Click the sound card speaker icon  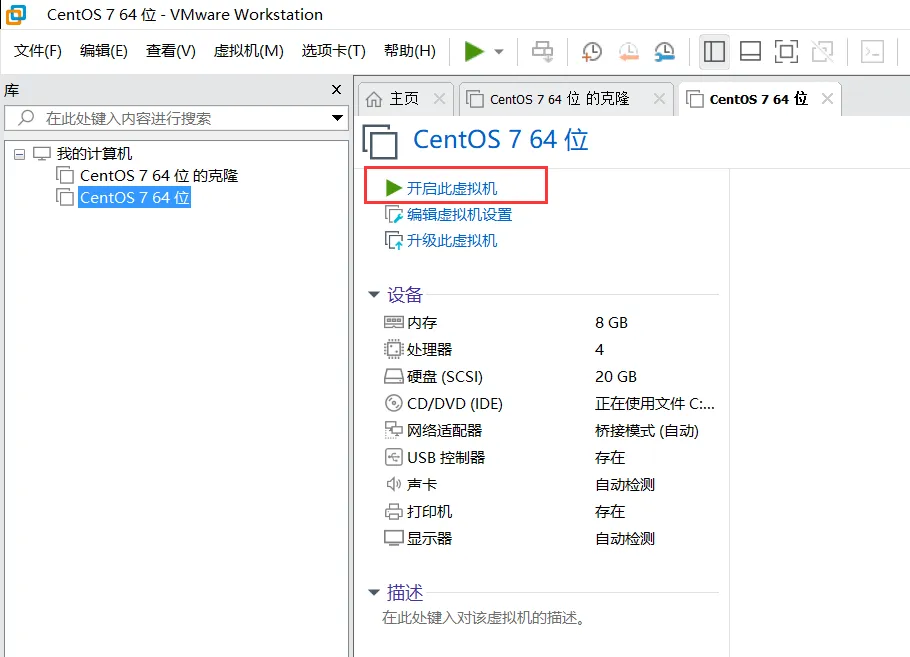pyautogui.click(x=393, y=484)
